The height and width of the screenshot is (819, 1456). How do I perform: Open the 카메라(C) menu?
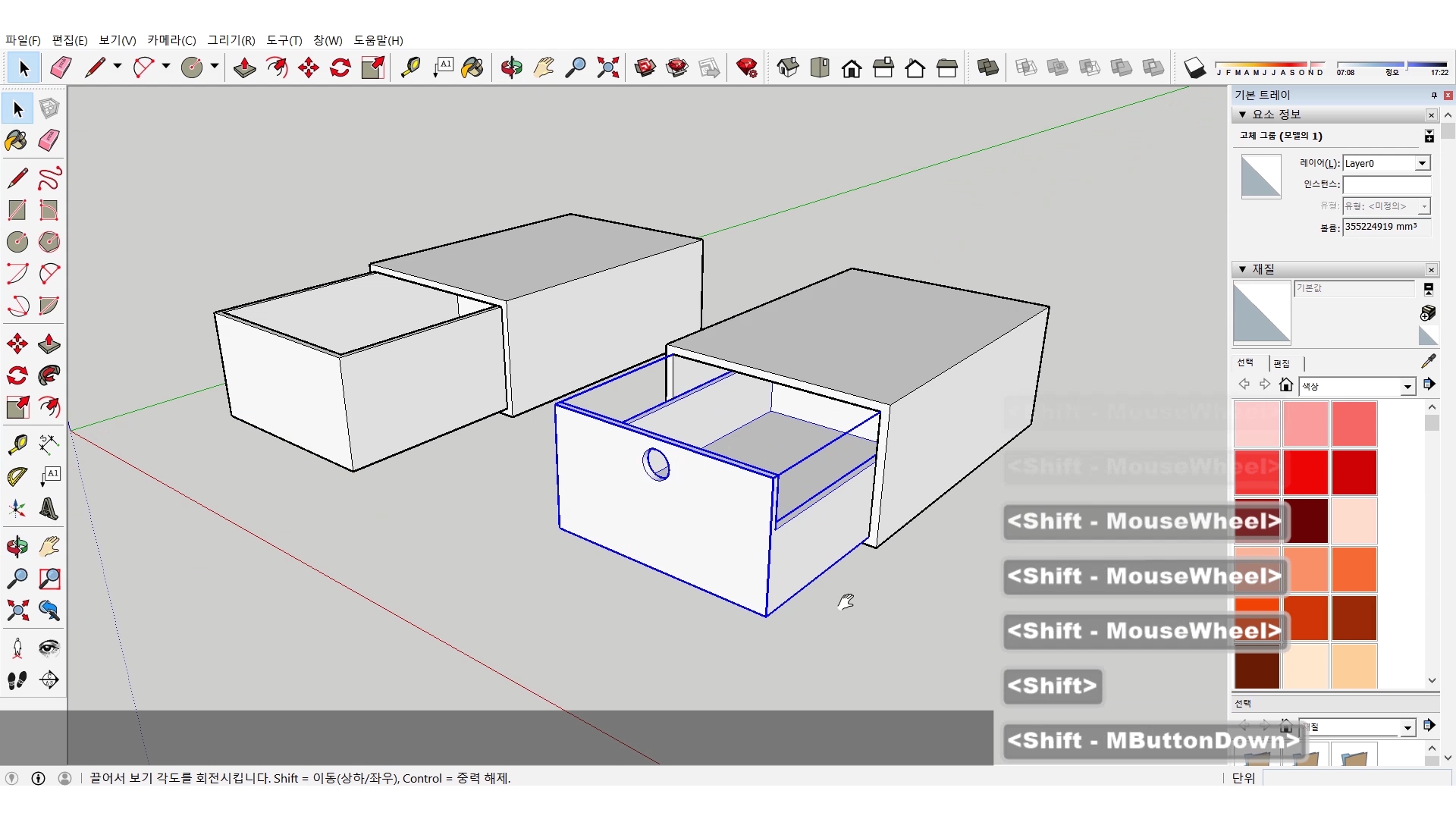[171, 40]
